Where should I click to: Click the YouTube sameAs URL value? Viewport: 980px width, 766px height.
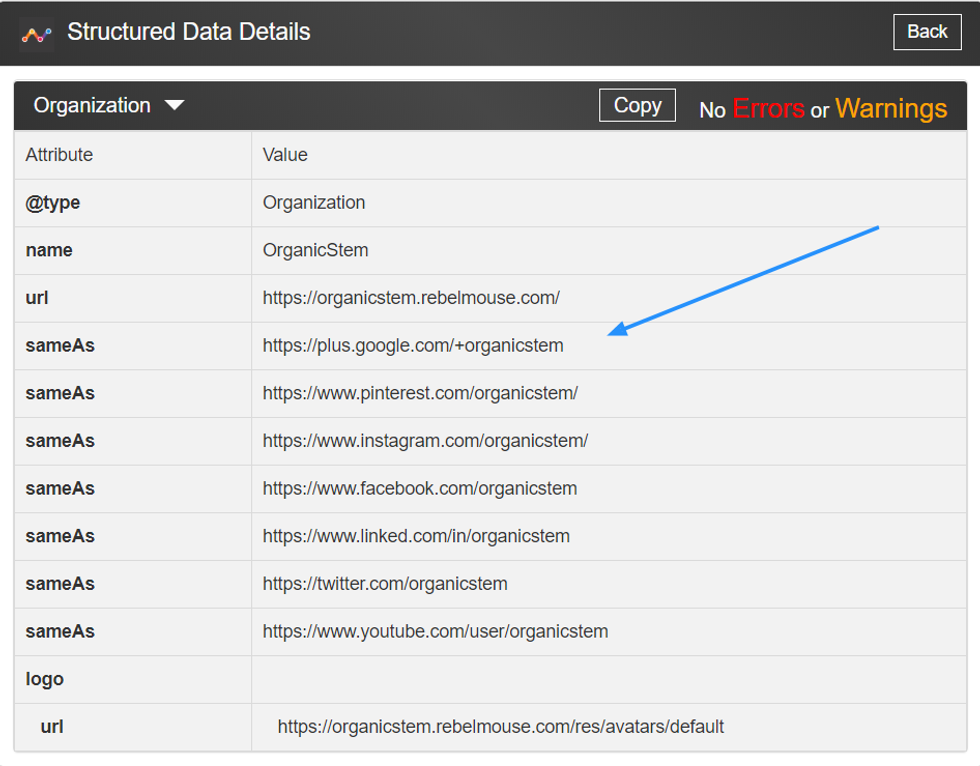point(435,632)
